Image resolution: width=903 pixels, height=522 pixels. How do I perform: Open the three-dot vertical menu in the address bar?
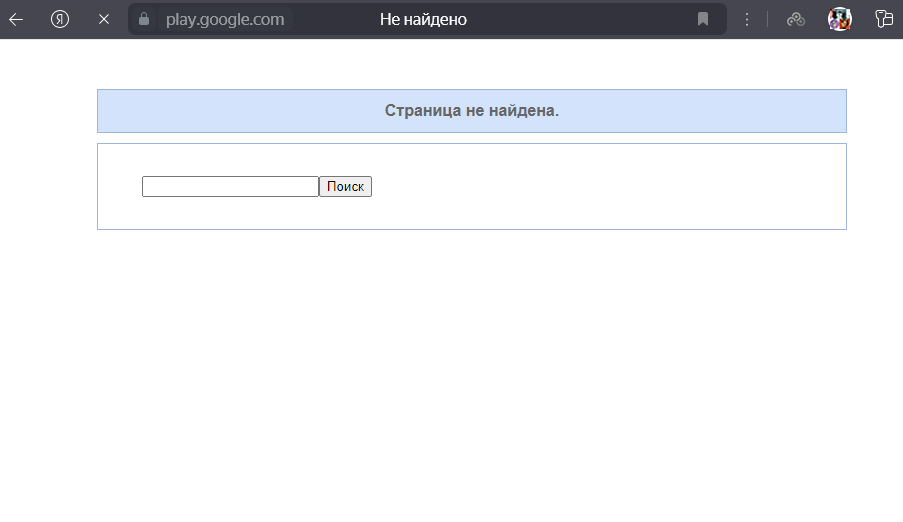coord(746,19)
